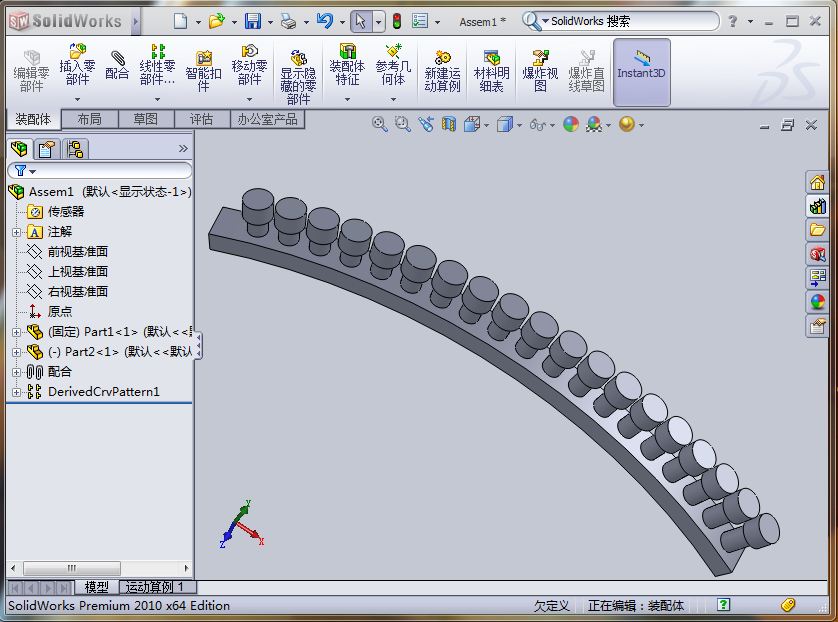Open the ConfigurationManager tab

(75, 149)
